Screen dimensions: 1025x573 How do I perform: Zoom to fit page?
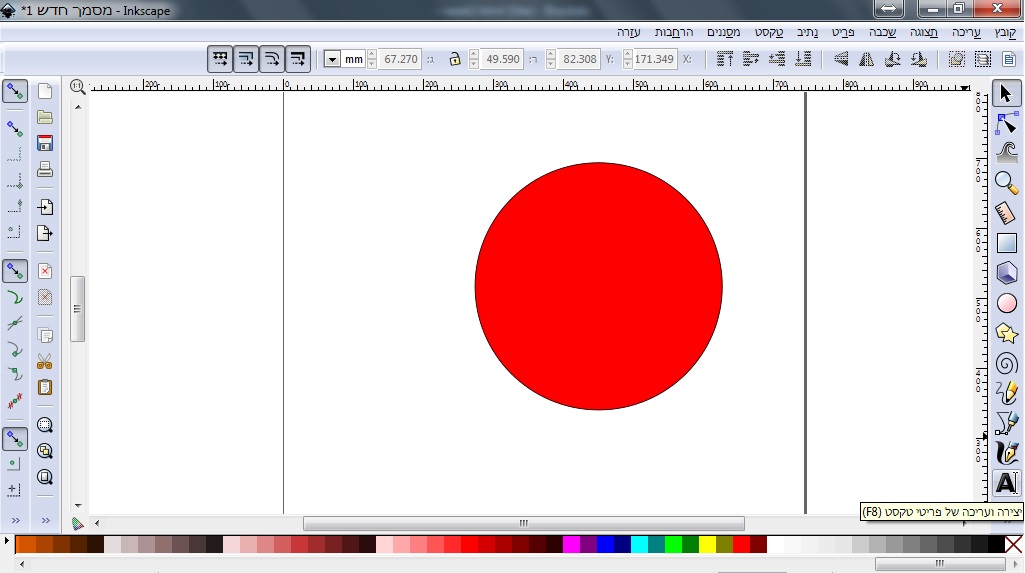coord(44,477)
